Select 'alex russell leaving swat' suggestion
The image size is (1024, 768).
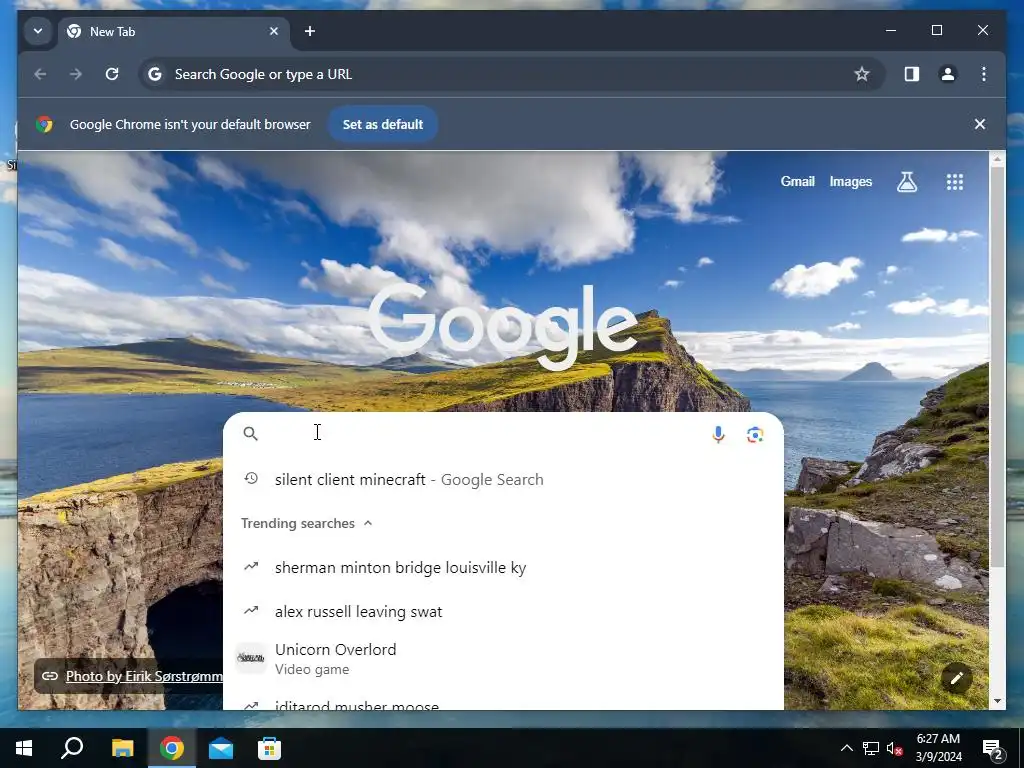pos(503,612)
